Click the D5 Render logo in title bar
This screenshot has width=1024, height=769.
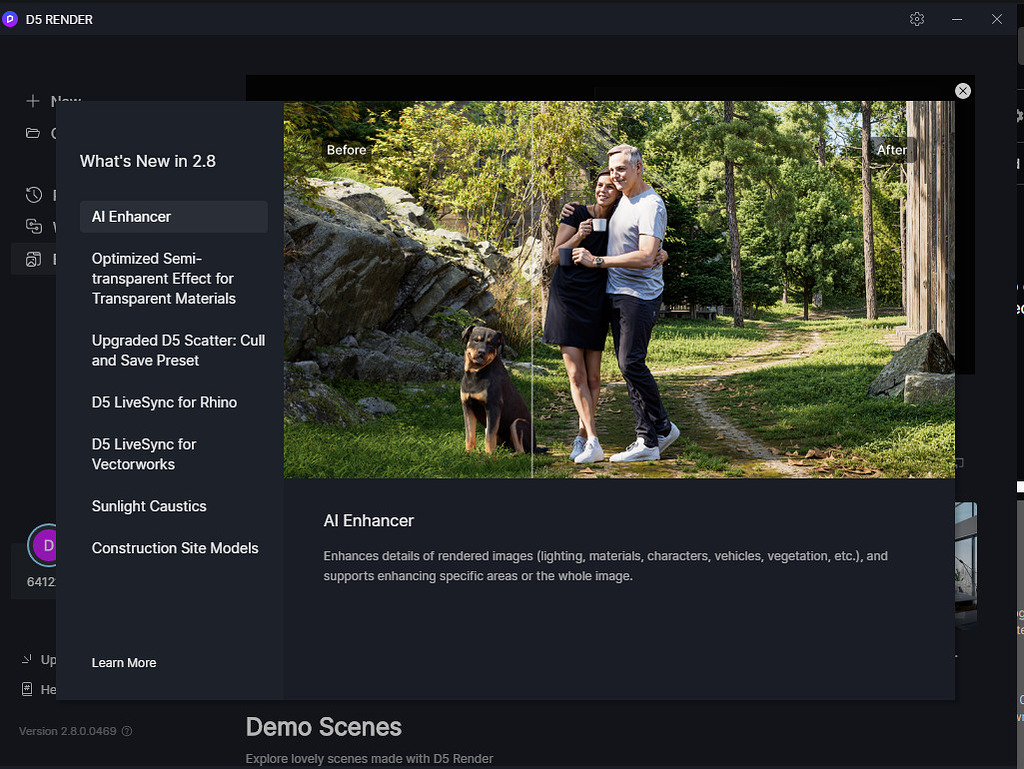point(11,19)
